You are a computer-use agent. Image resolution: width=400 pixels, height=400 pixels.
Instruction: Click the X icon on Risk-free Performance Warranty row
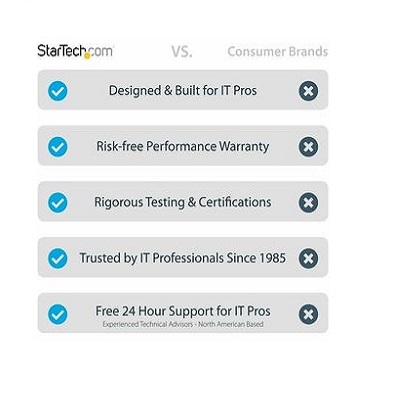point(308,147)
